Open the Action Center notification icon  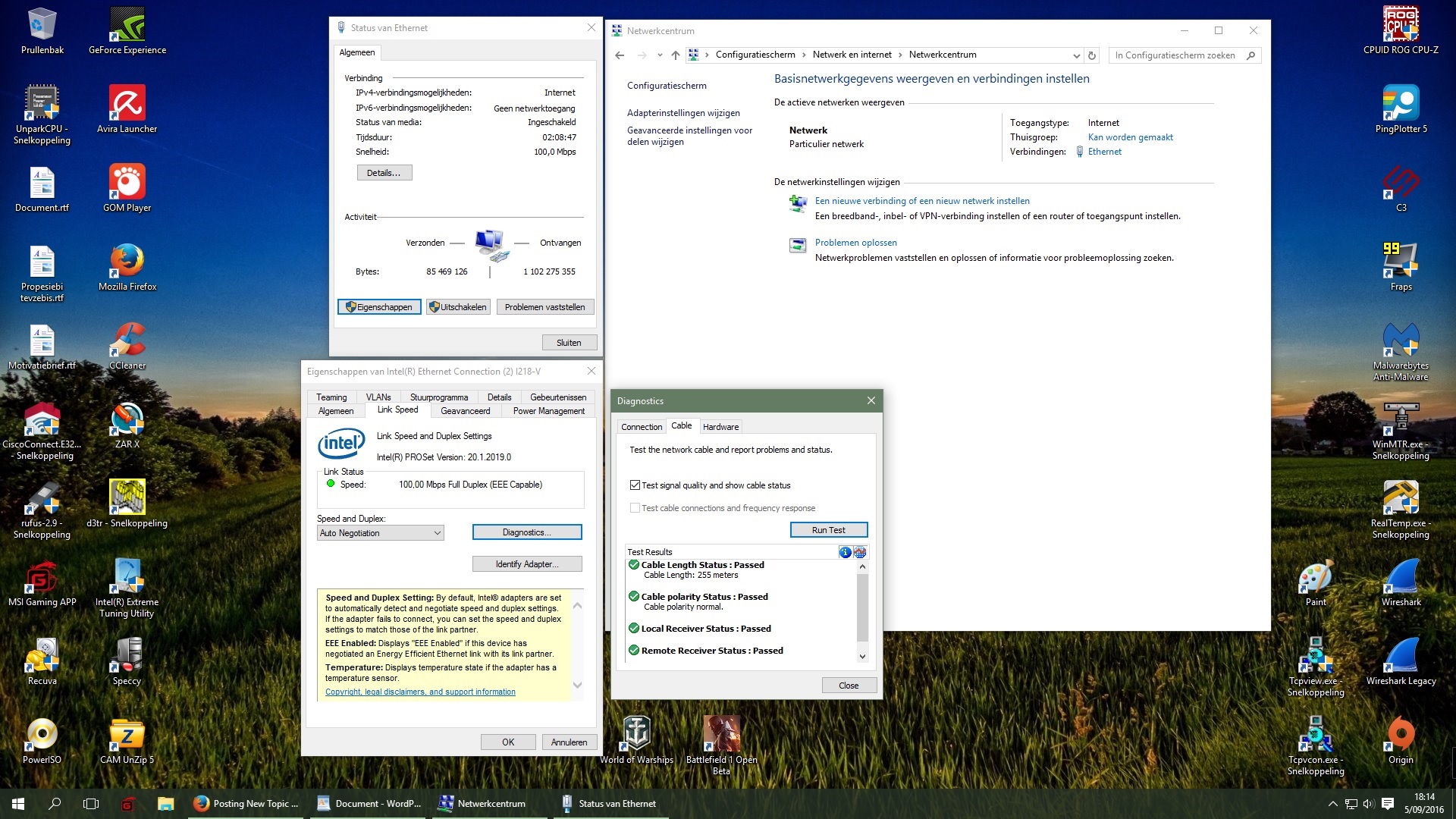click(x=1388, y=804)
